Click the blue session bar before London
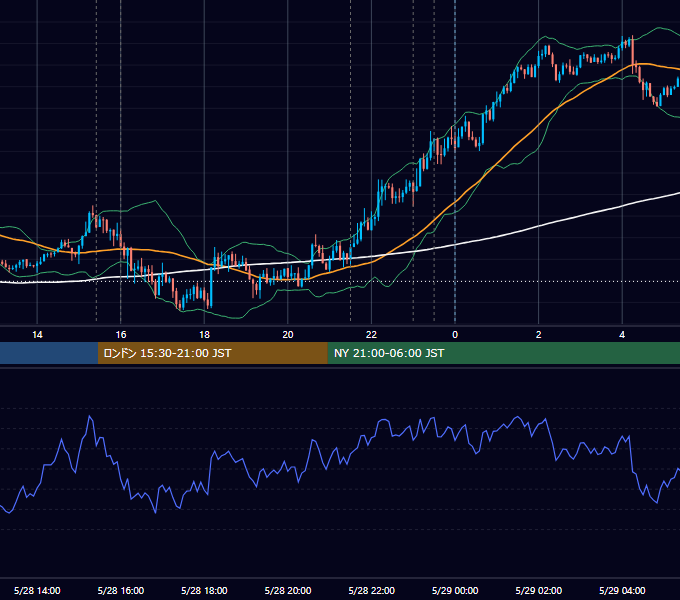The image size is (680, 600). [x=49, y=353]
